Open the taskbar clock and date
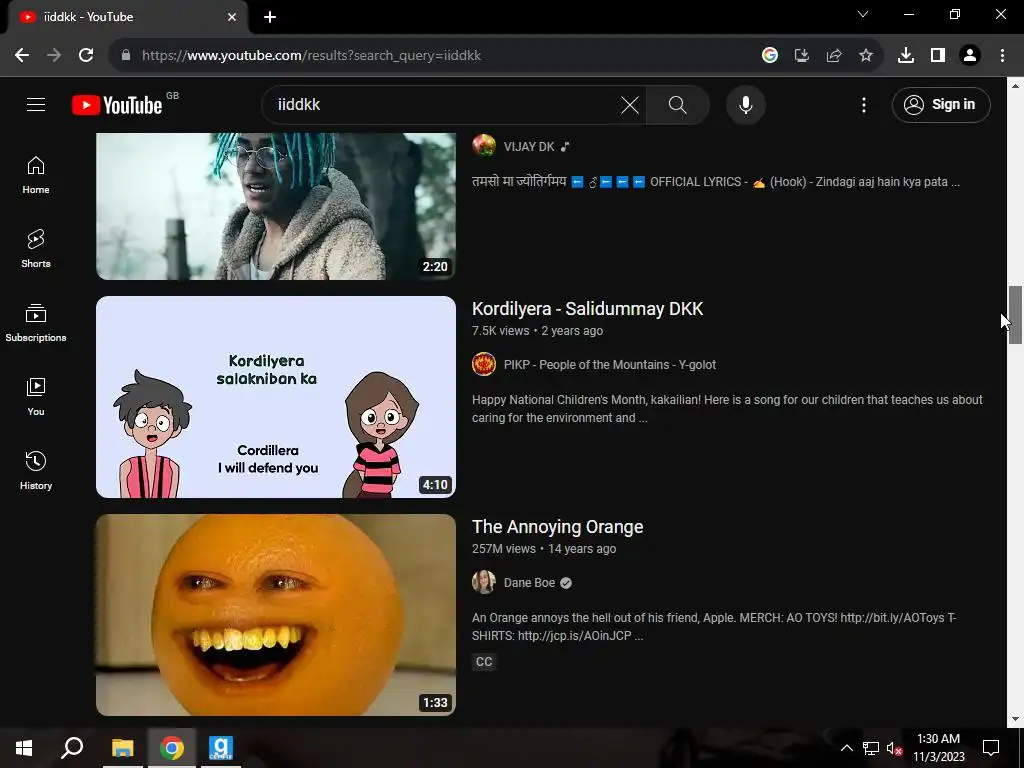This screenshot has width=1024, height=768. (x=938, y=748)
